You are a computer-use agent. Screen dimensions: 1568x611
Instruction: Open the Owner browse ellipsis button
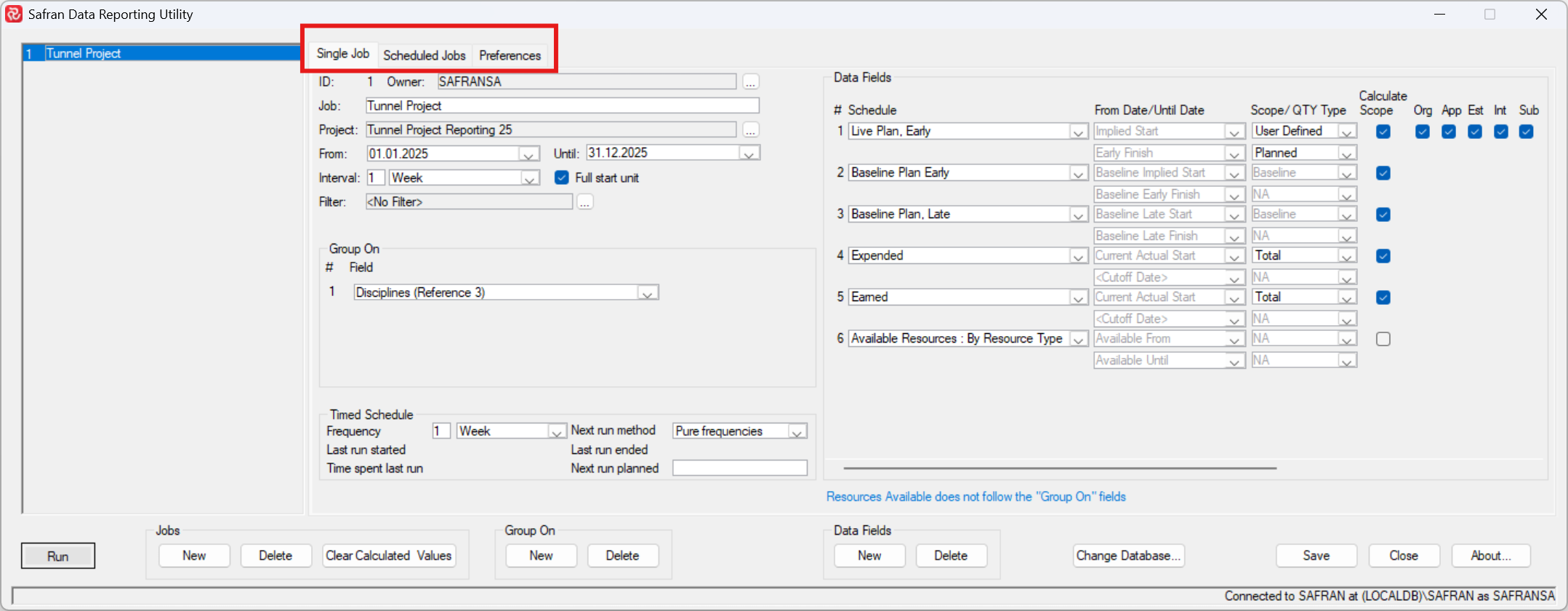tap(751, 81)
